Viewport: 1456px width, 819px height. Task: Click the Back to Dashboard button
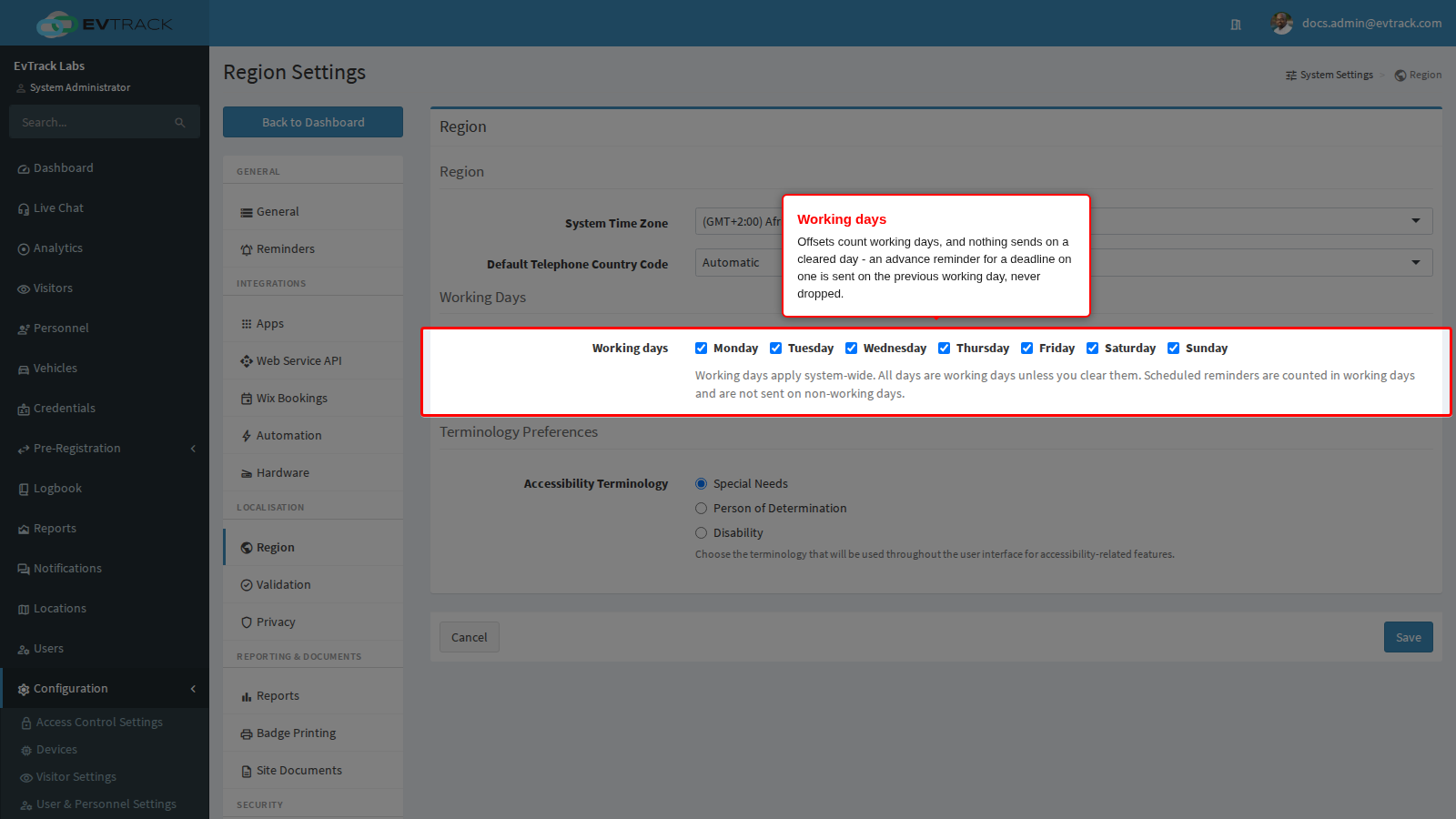click(x=313, y=122)
